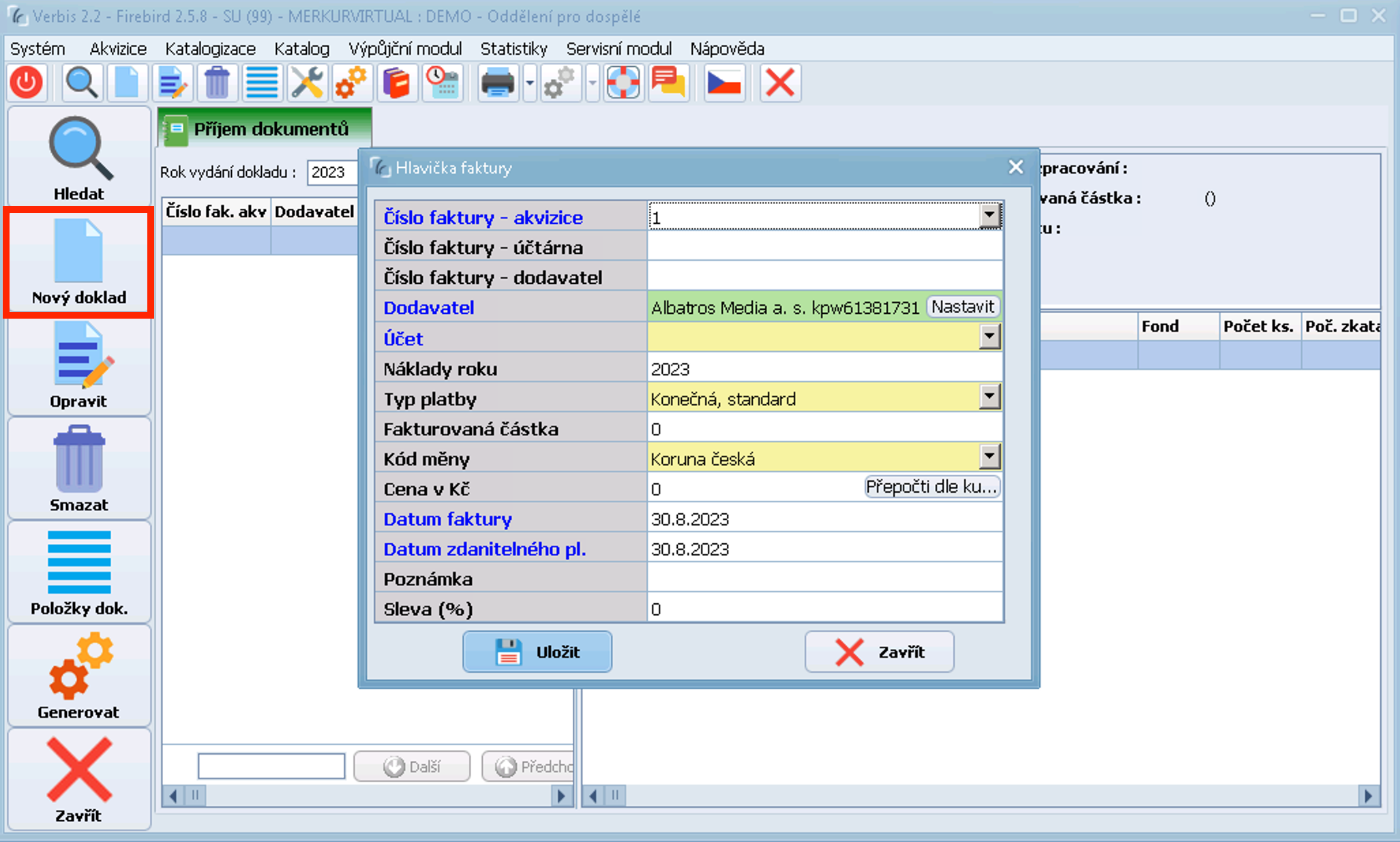Open the Akvizice menu
Screen dimensions: 1400x842
(x=118, y=48)
